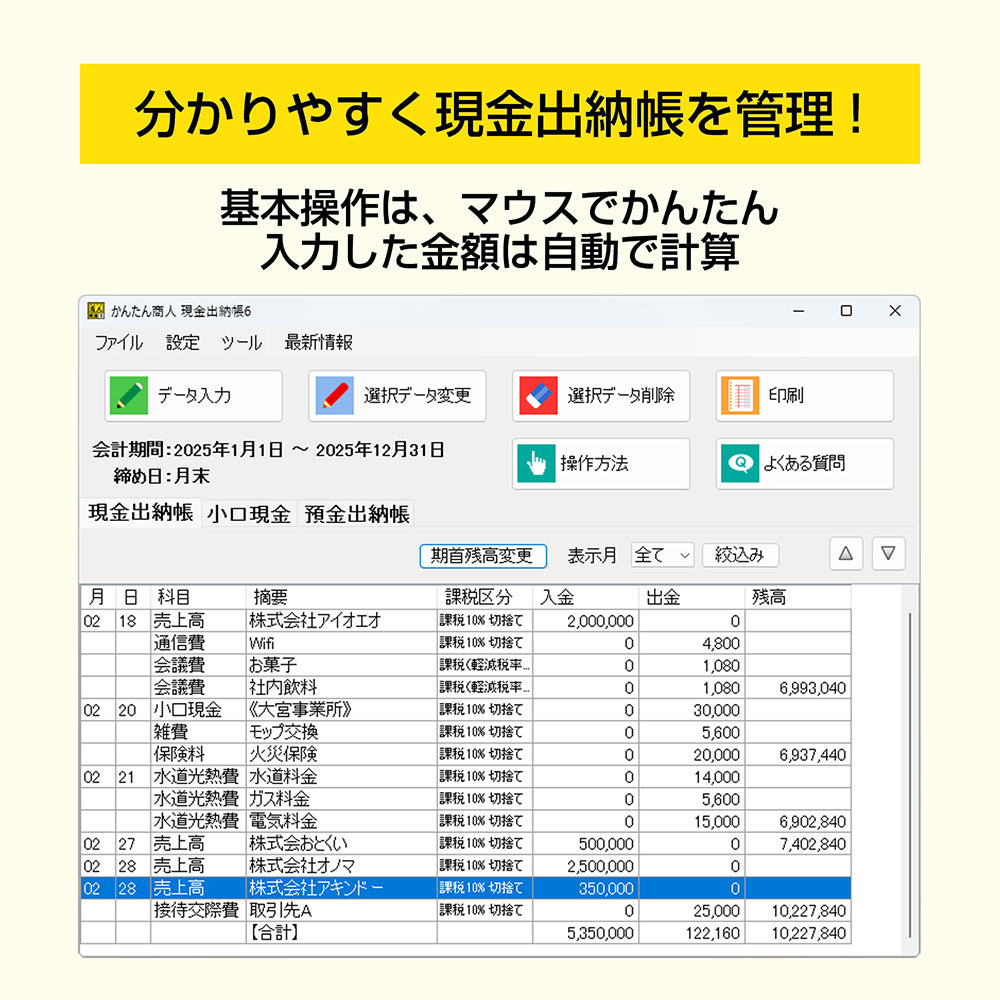Click the 期首残高変更 button
Image resolution: width=1000 pixels, height=1000 pixels.
pyautogui.click(x=483, y=555)
